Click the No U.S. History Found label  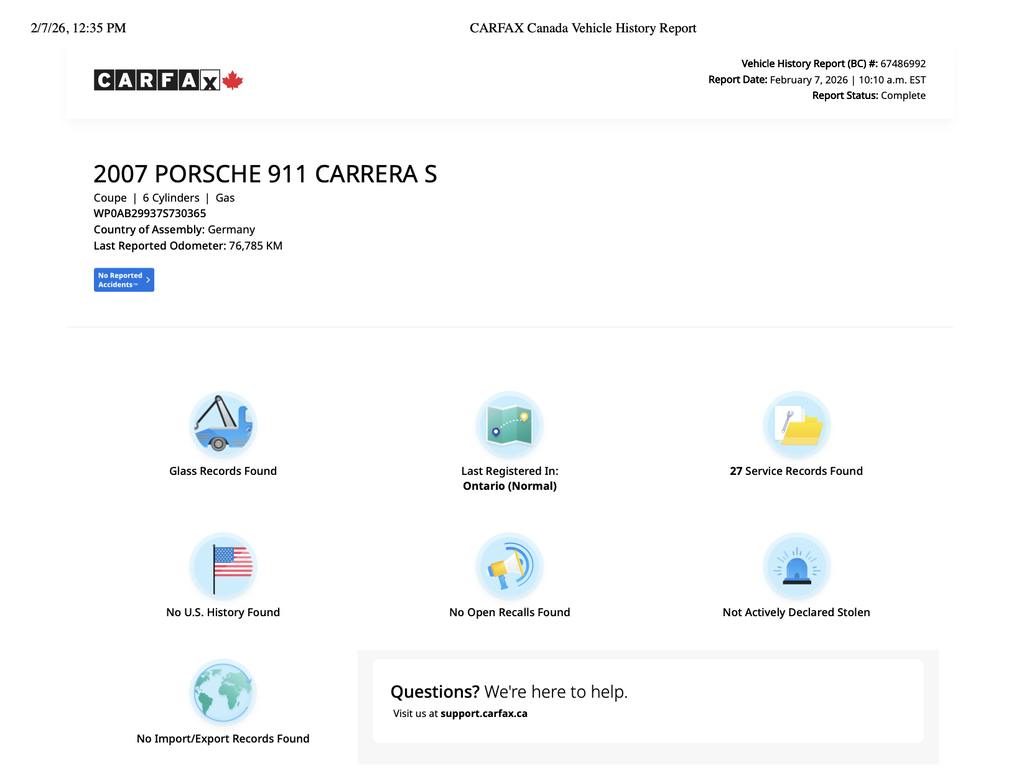click(x=223, y=612)
